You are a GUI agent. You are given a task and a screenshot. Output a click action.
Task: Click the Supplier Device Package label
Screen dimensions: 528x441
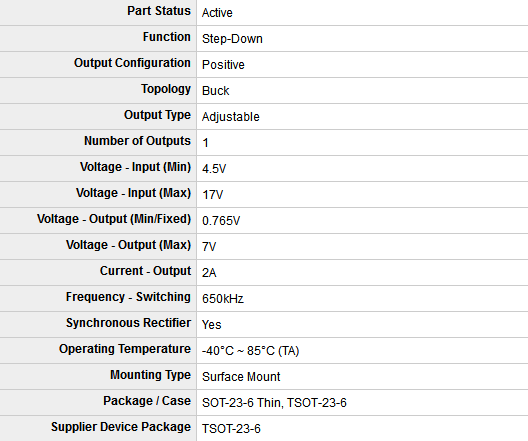(x=121, y=427)
